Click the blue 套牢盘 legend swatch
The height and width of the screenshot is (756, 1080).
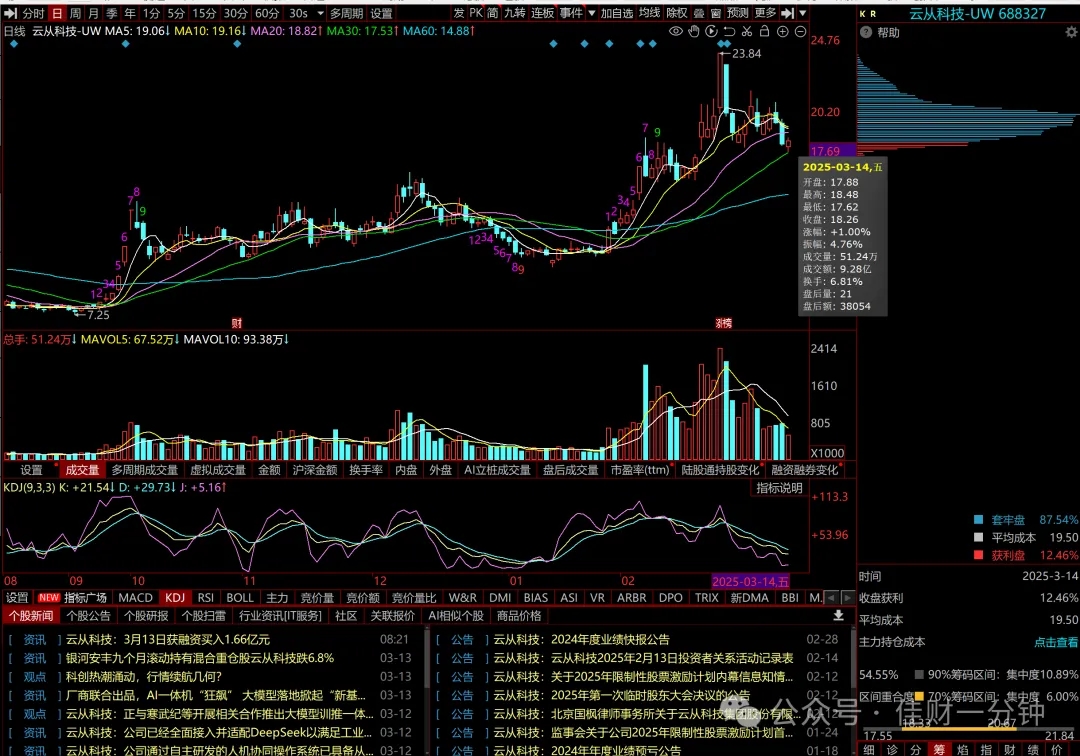point(978,520)
